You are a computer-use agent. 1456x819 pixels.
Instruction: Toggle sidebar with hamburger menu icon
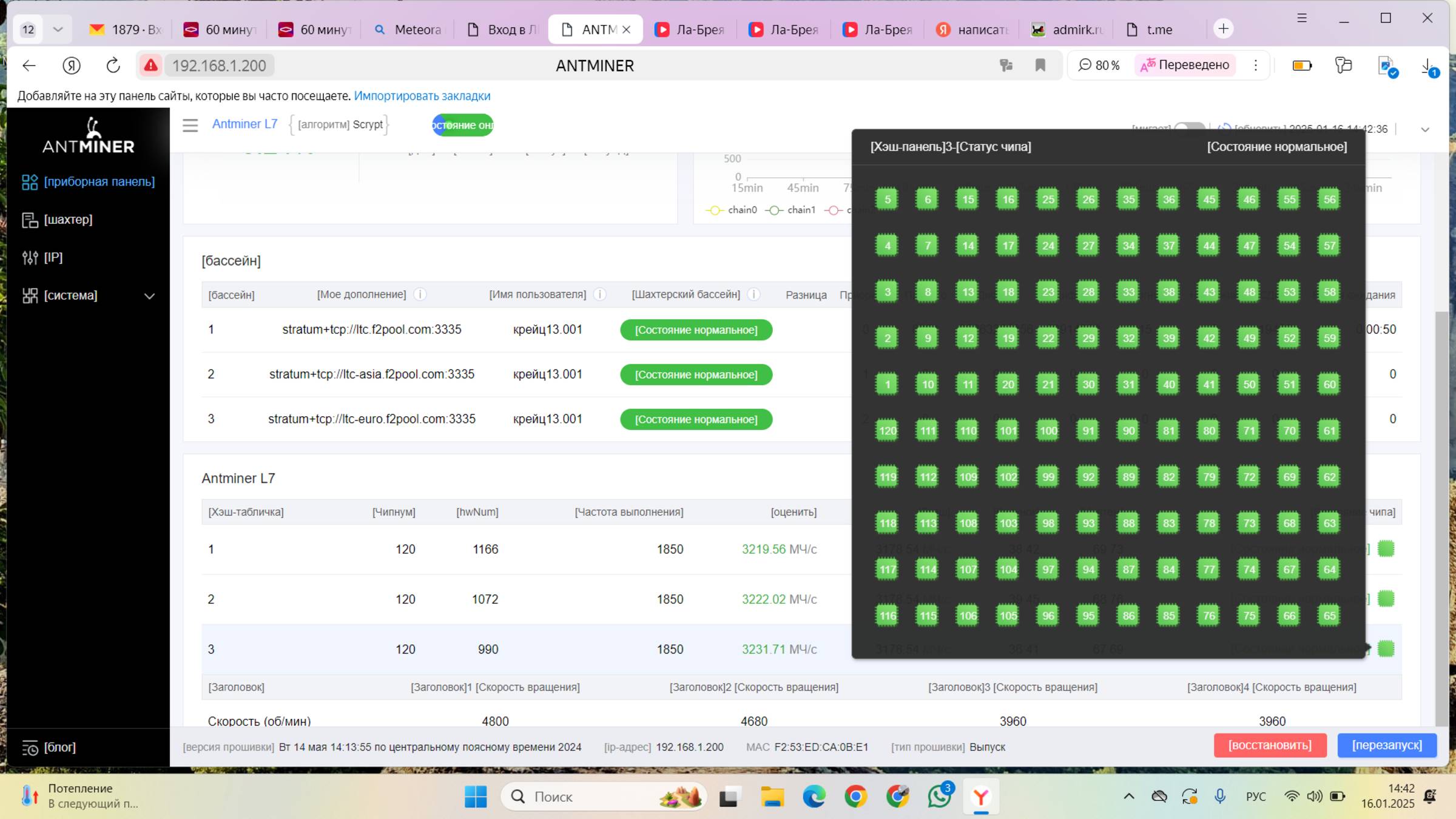point(190,125)
